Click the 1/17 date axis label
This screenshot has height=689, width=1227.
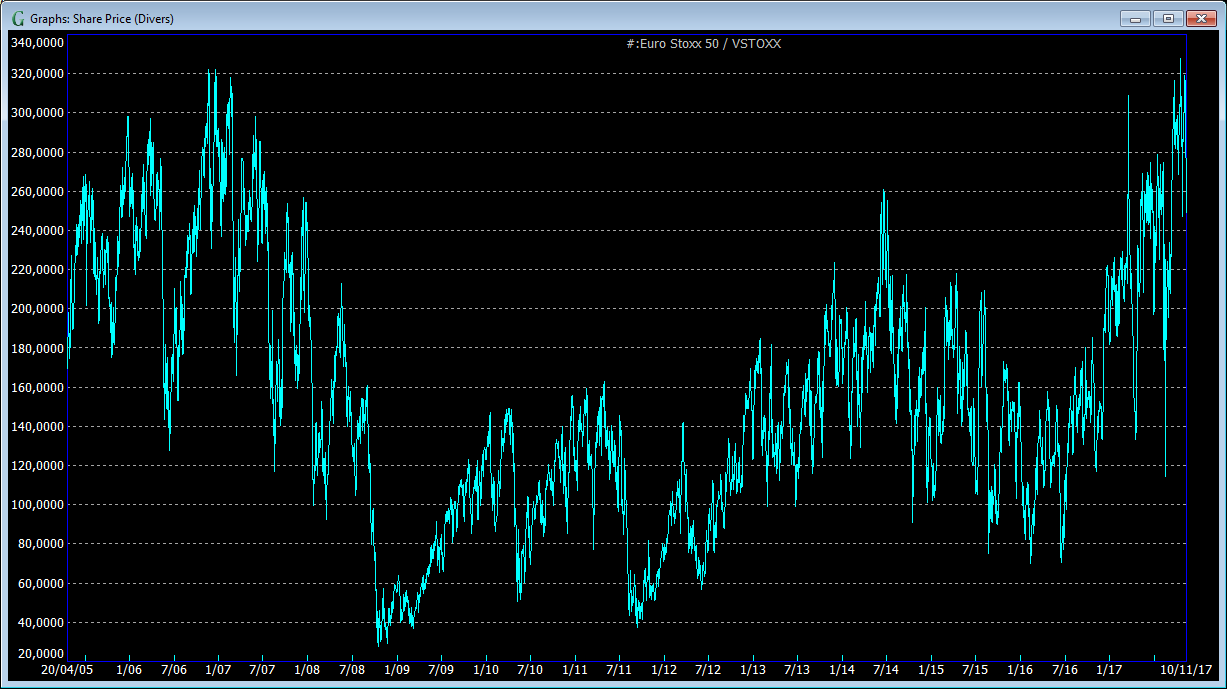point(1109,669)
